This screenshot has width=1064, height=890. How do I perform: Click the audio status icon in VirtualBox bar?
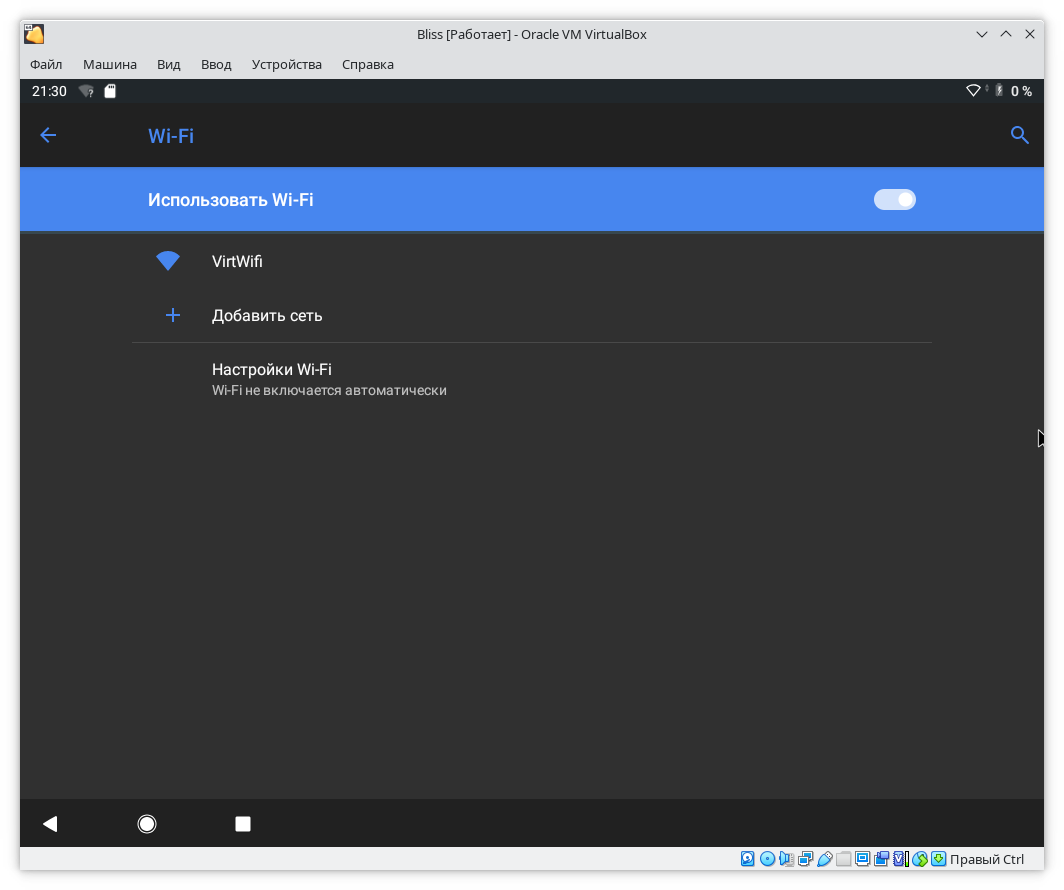(x=786, y=859)
